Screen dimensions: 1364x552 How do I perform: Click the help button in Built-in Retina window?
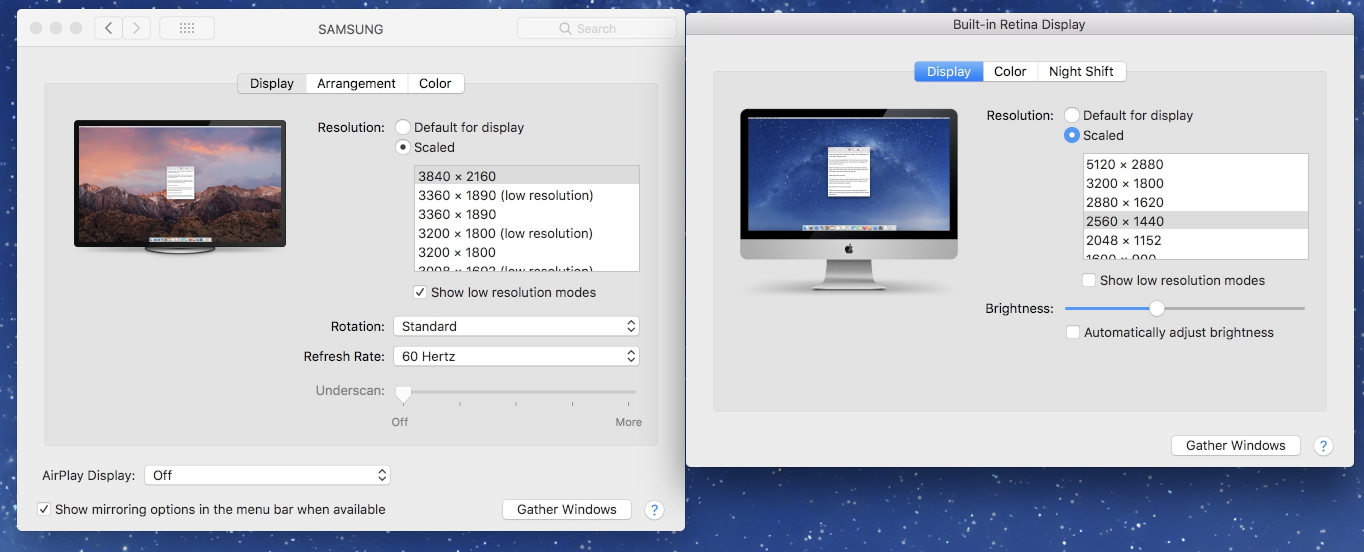[1323, 446]
